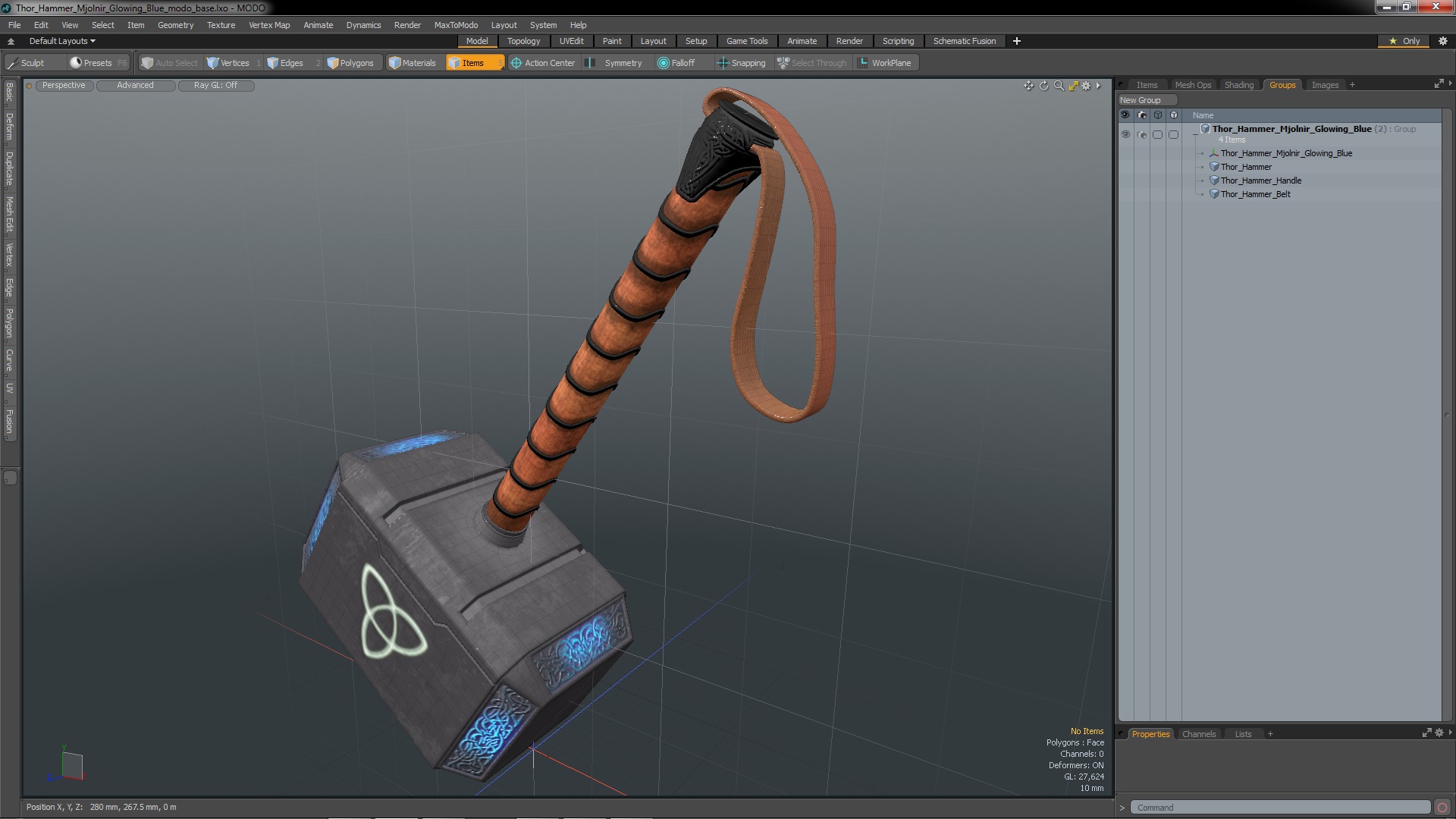Toggle visibility eye of Thor_Hammer_Mjolnir_Glowing_Blue group
1456x819 pixels.
tap(1125, 134)
